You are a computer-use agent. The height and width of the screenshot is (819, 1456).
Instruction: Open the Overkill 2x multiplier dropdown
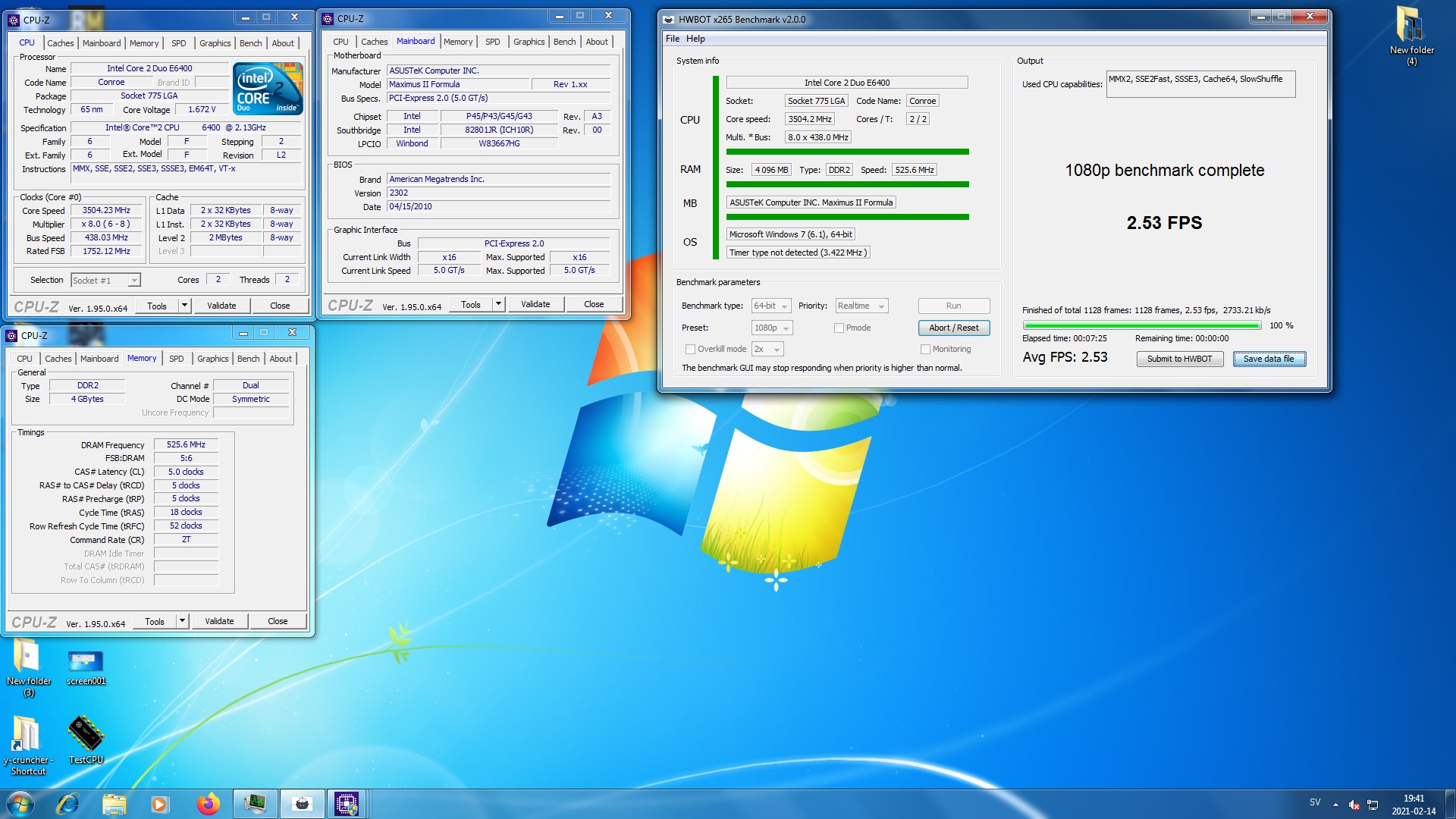[x=767, y=349]
